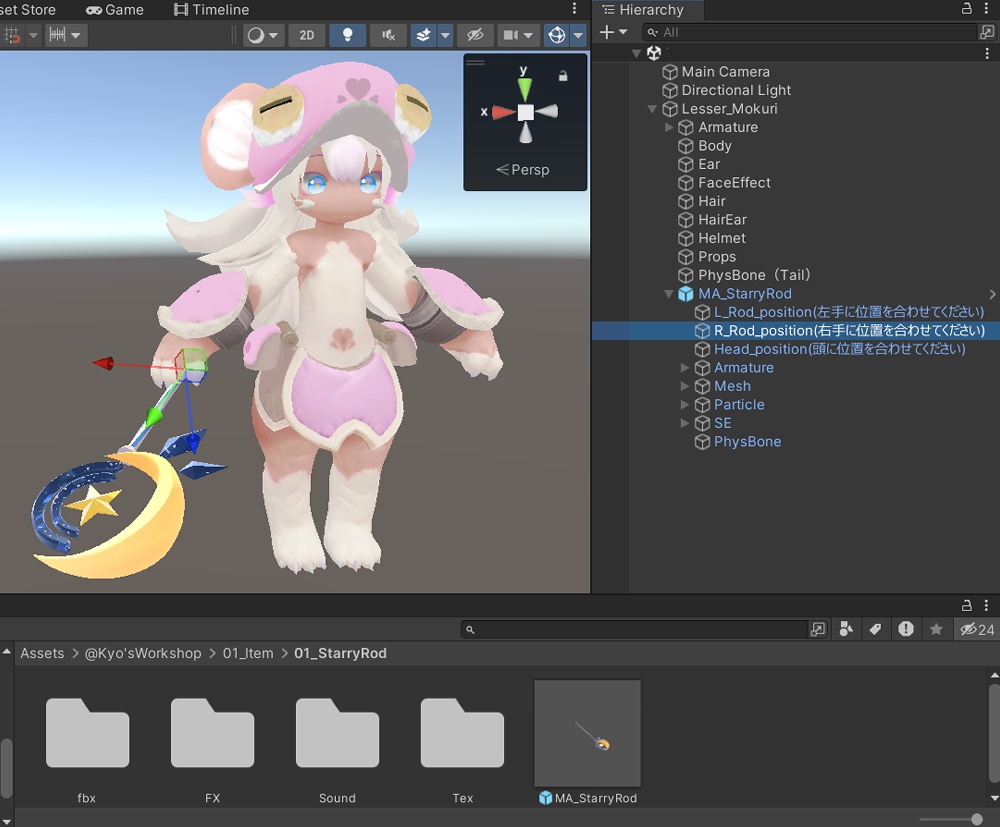Expand the Mesh object
This screenshot has width=1000, height=827.
pyautogui.click(x=684, y=386)
